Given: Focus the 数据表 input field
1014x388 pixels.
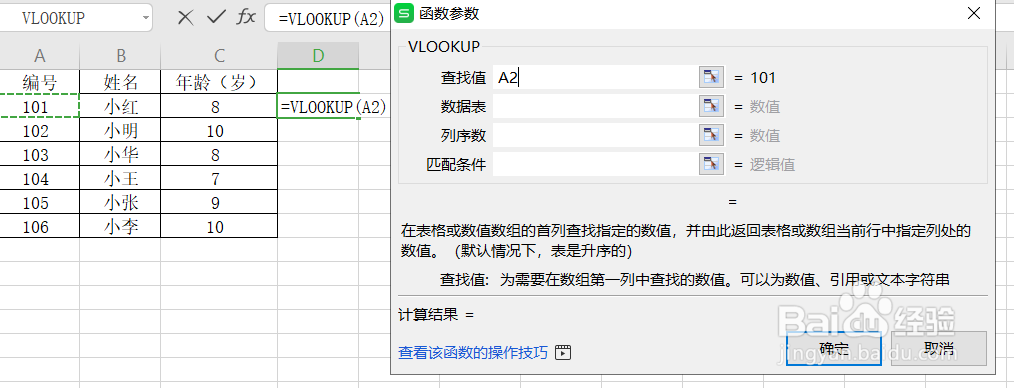Looking at the screenshot, I should click(x=595, y=106).
